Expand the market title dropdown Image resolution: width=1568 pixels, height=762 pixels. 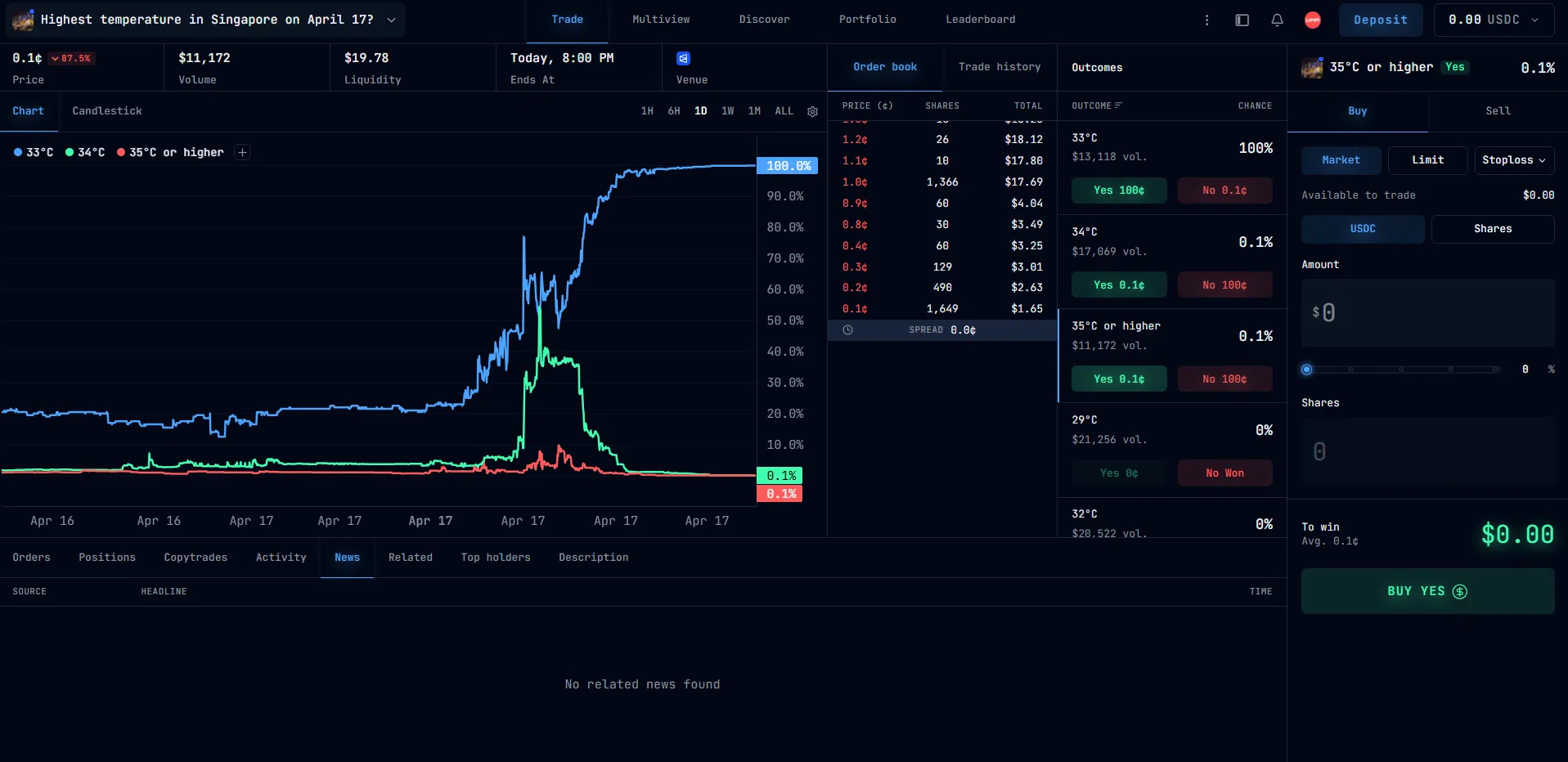point(391,20)
